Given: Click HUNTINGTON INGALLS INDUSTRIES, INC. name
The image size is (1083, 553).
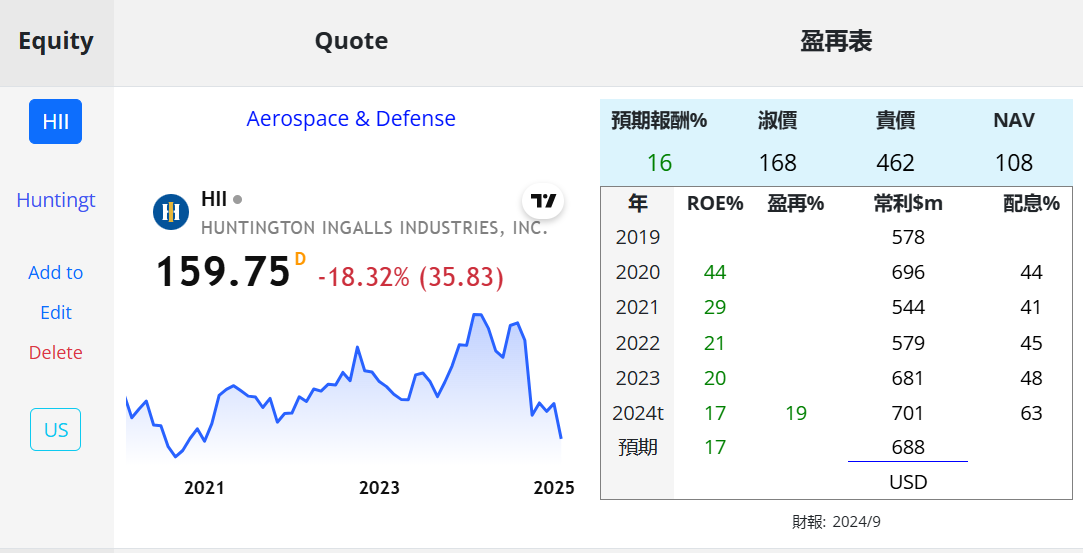Looking at the screenshot, I should tap(374, 228).
